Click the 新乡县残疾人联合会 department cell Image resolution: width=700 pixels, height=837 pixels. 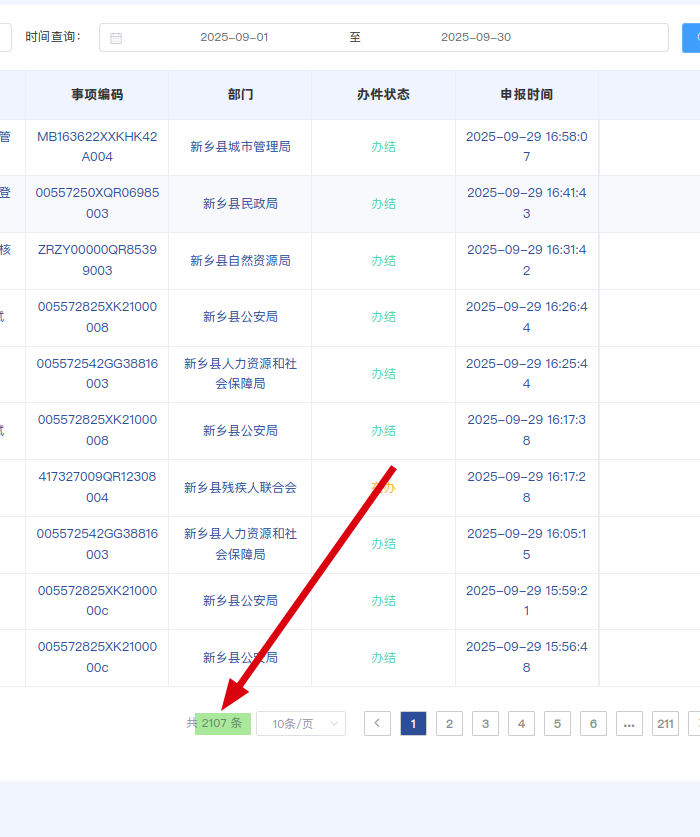(x=240, y=488)
